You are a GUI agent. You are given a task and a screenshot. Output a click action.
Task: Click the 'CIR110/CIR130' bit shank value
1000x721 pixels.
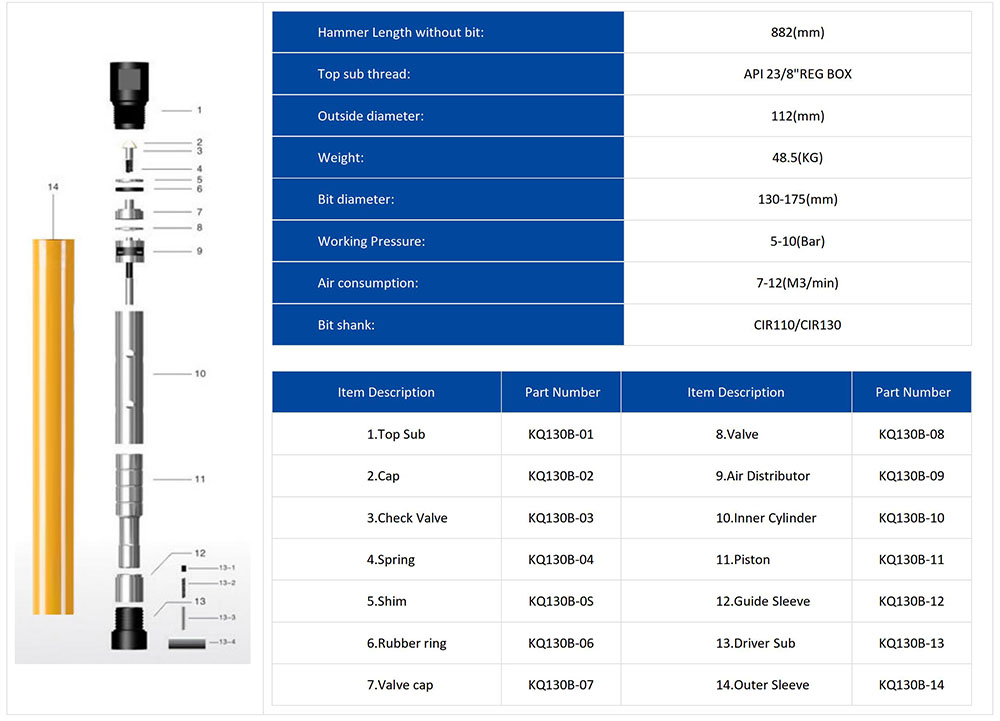tap(797, 325)
